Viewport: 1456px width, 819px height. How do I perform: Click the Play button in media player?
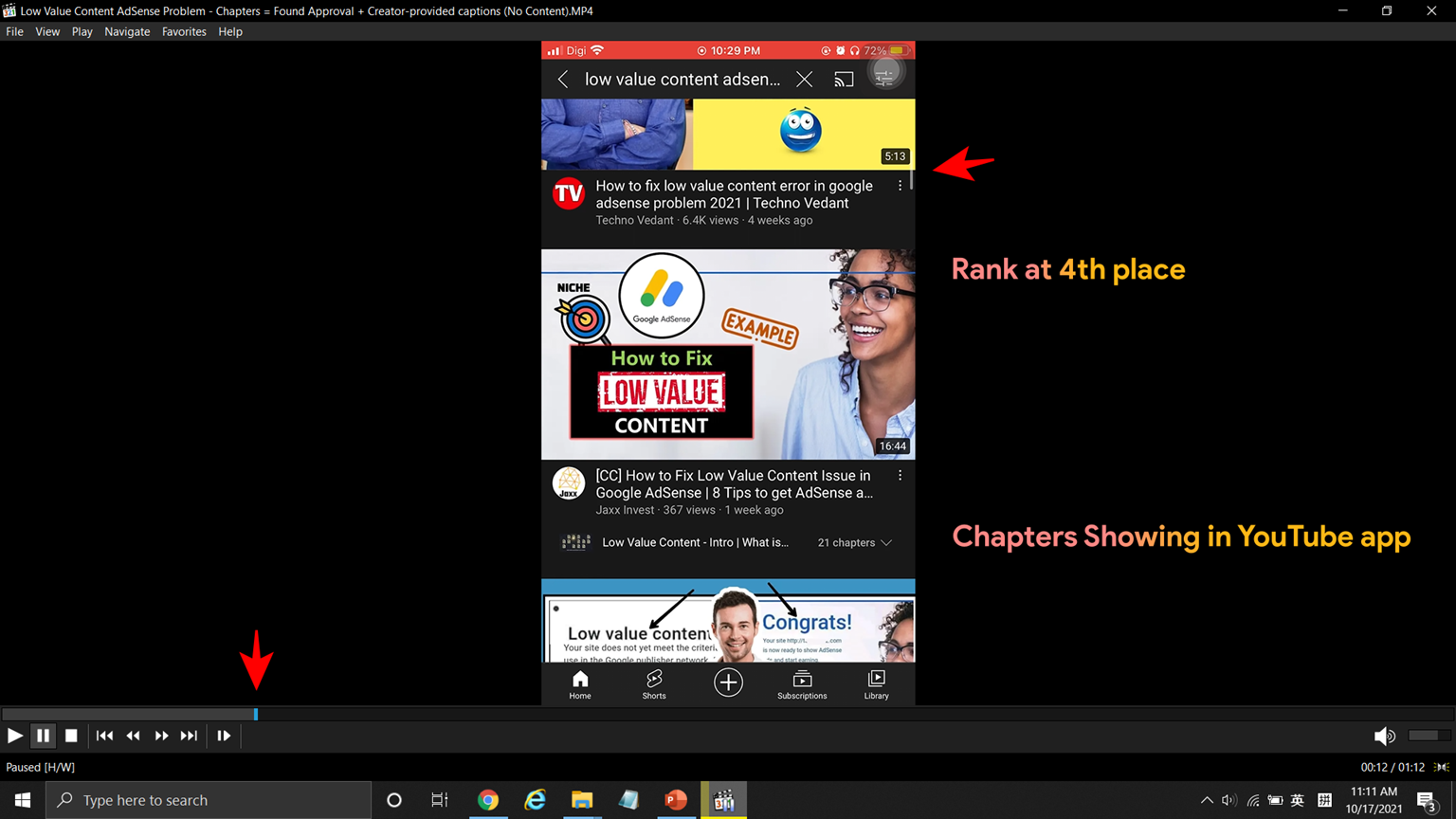(14, 736)
